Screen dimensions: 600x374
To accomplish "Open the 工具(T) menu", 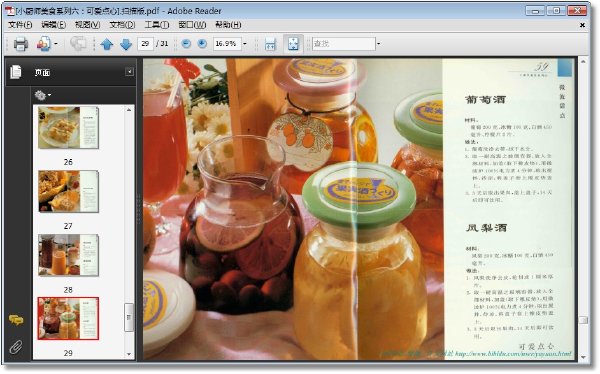I will pos(157,25).
